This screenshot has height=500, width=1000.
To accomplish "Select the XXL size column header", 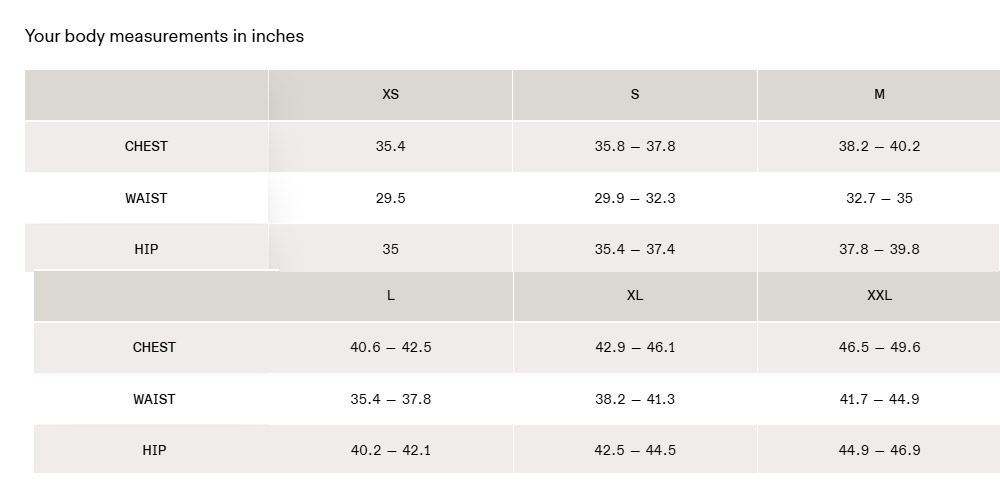I will click(879, 295).
